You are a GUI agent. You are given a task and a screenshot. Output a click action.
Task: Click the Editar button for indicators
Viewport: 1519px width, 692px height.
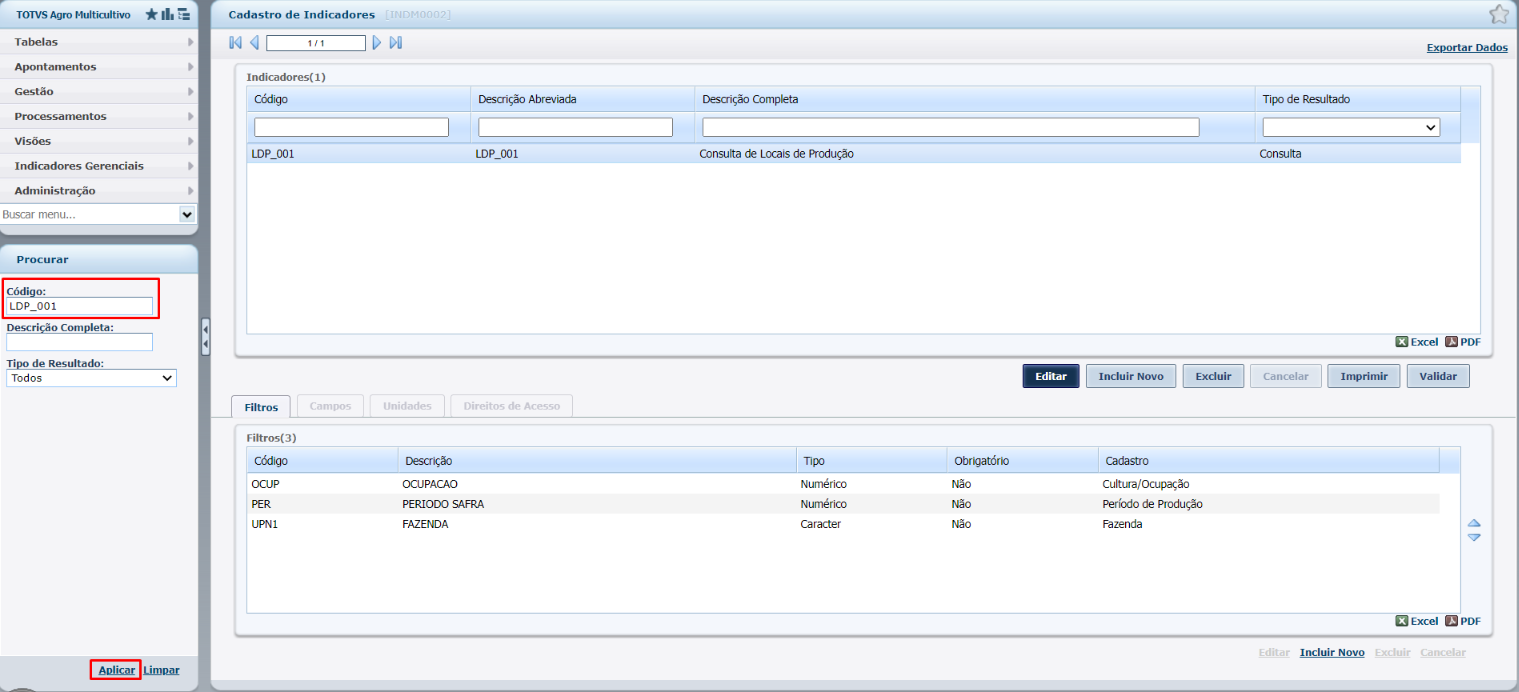[1050, 376]
